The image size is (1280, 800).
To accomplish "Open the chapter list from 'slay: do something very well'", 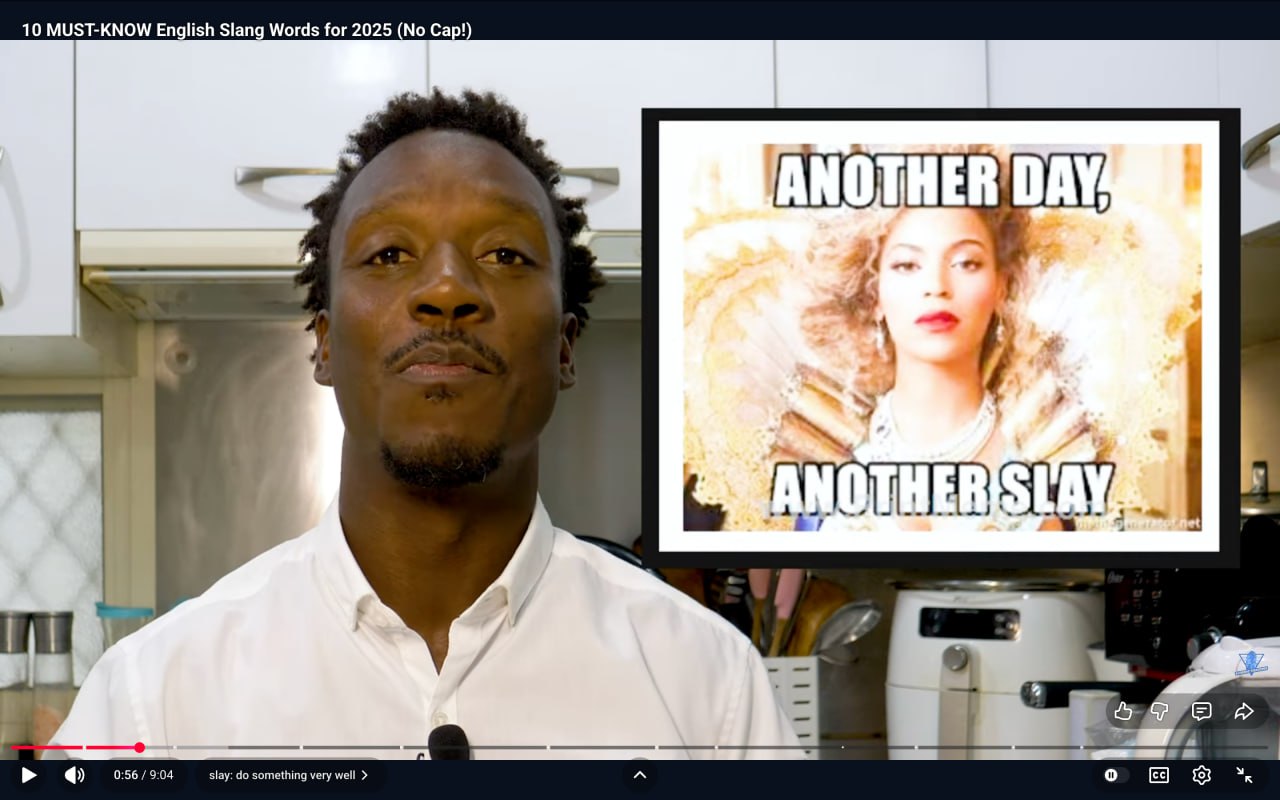I will pos(281,775).
